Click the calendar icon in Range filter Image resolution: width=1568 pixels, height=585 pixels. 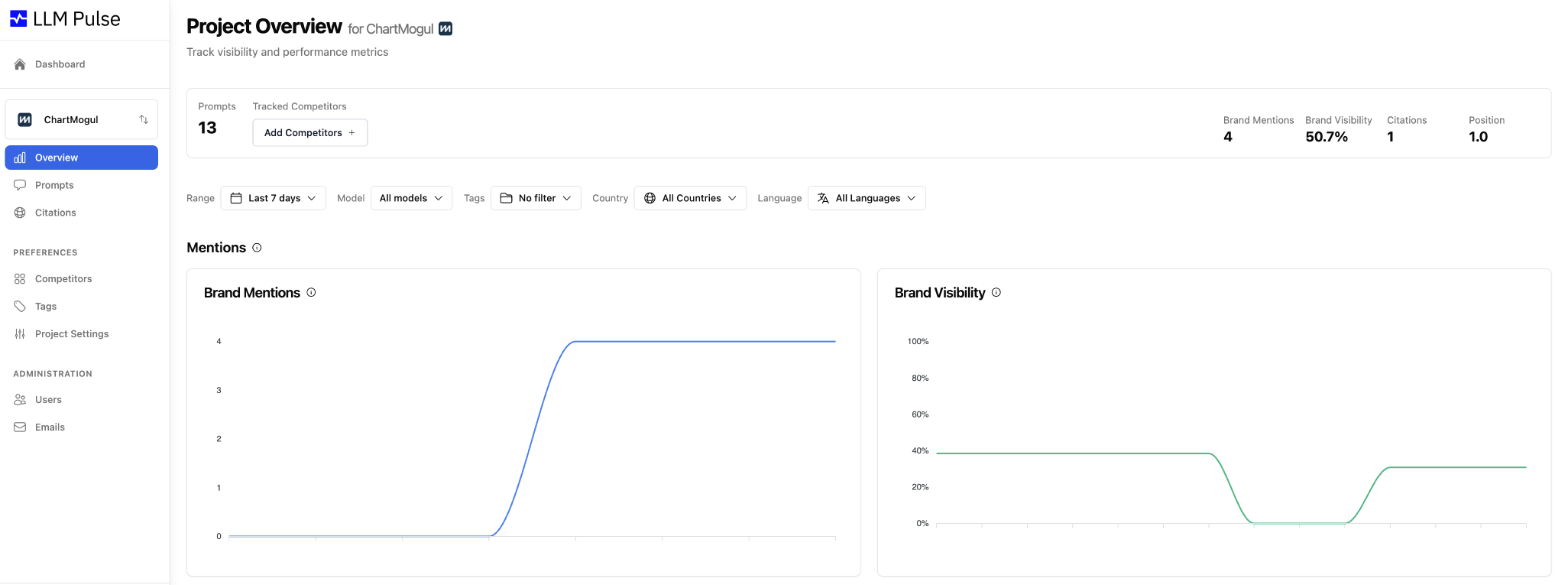[236, 198]
